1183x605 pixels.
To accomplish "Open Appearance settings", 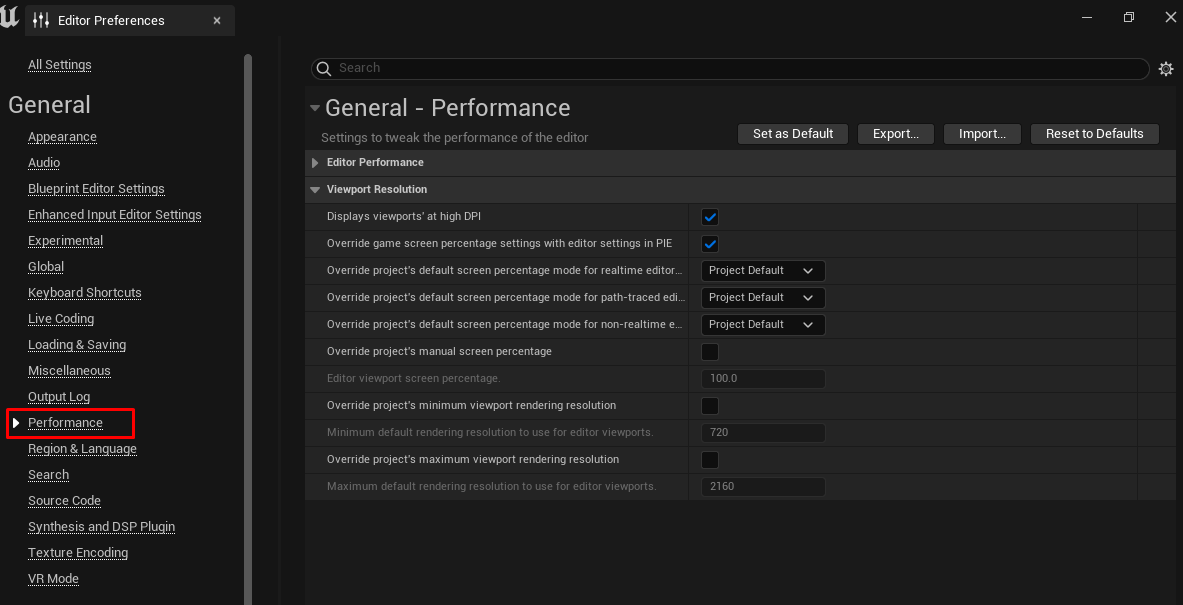I will coord(62,137).
